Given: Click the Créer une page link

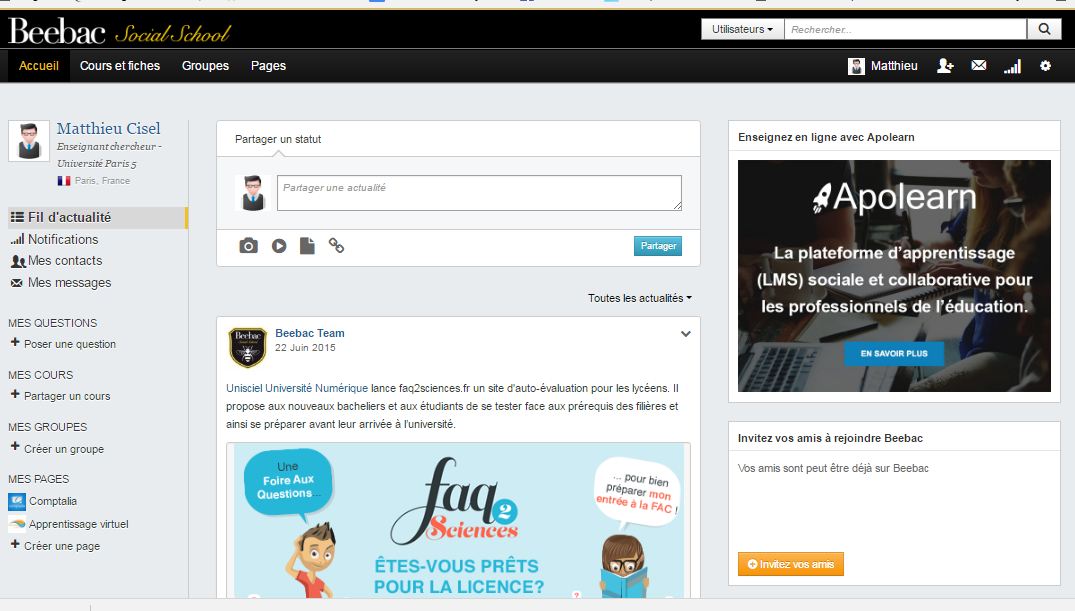Looking at the screenshot, I should [x=62, y=547].
